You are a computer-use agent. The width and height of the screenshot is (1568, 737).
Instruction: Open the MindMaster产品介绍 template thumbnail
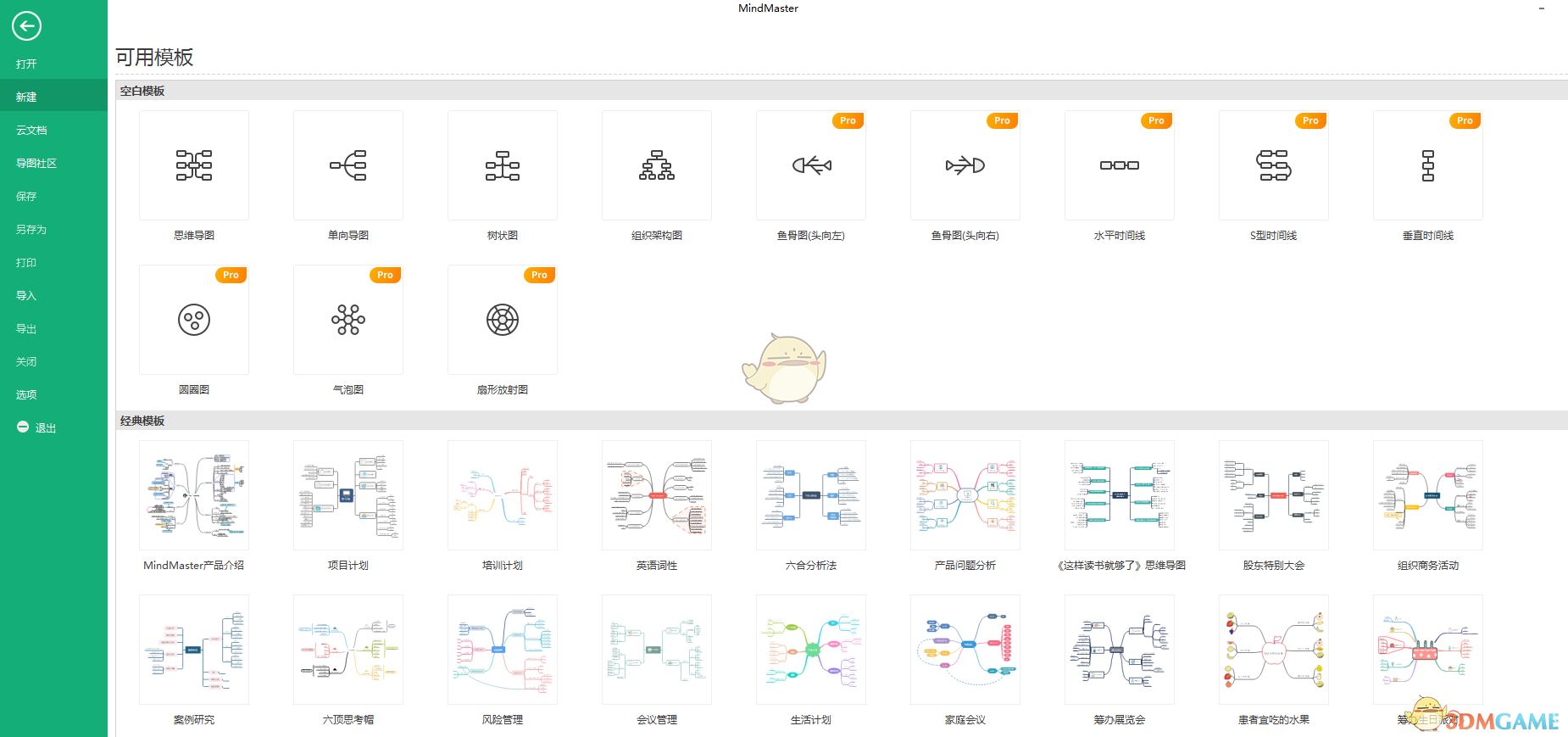[x=194, y=495]
